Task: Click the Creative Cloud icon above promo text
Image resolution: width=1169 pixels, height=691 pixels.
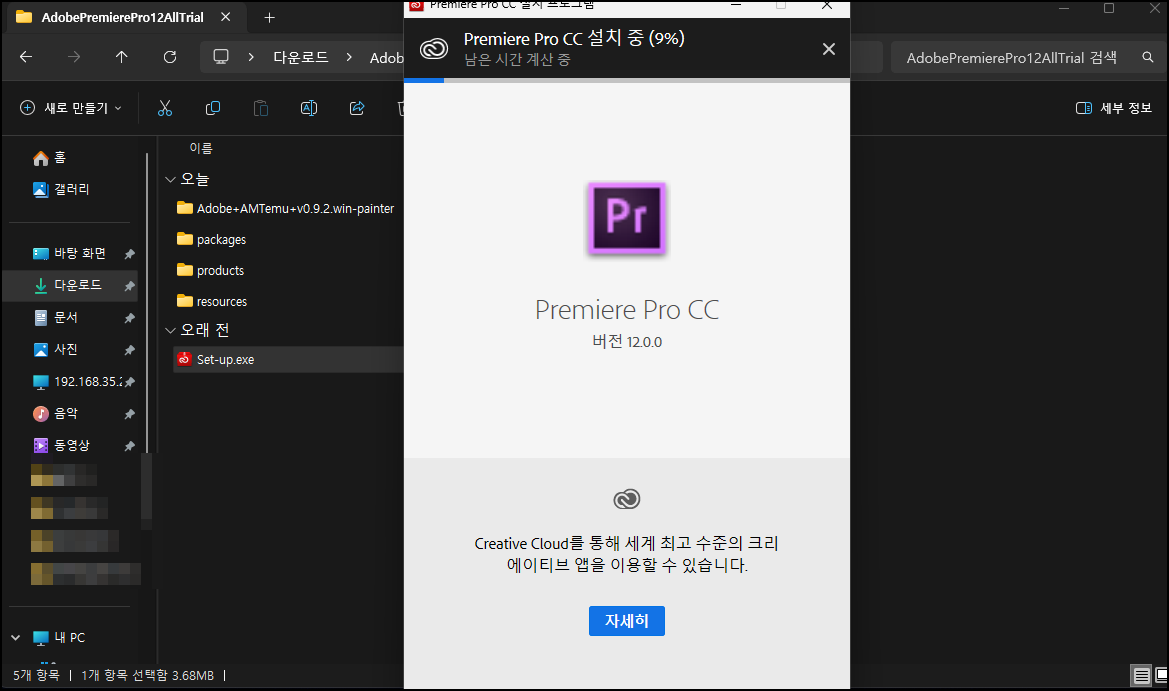Action: pos(626,499)
